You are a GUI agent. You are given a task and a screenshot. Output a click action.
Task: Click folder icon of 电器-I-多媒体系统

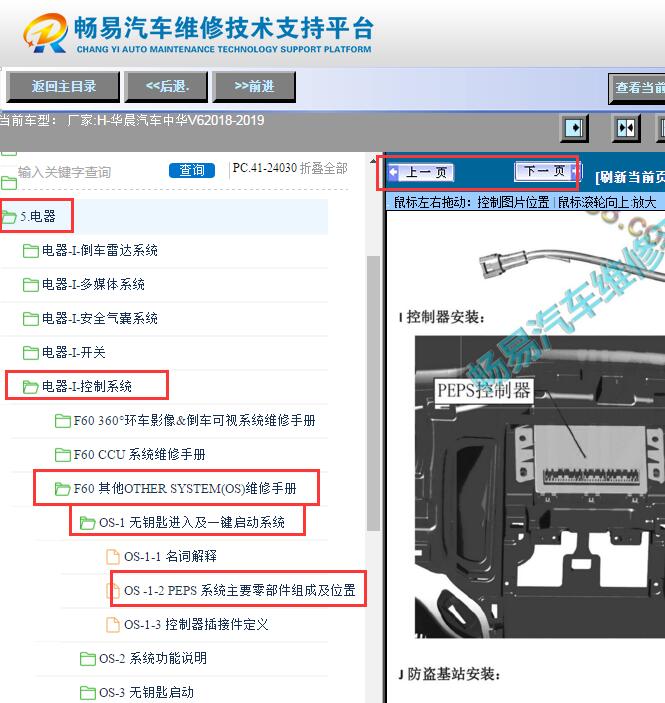coord(30,285)
